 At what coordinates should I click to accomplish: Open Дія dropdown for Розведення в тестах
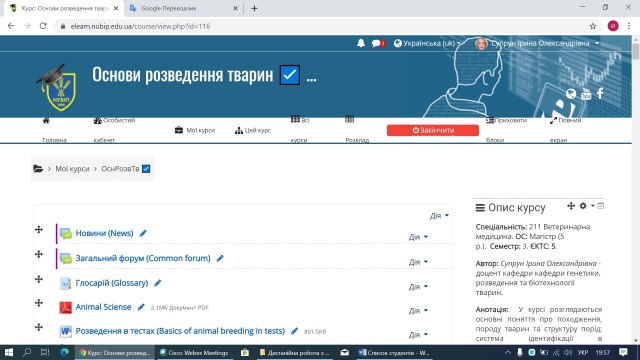click(x=418, y=335)
